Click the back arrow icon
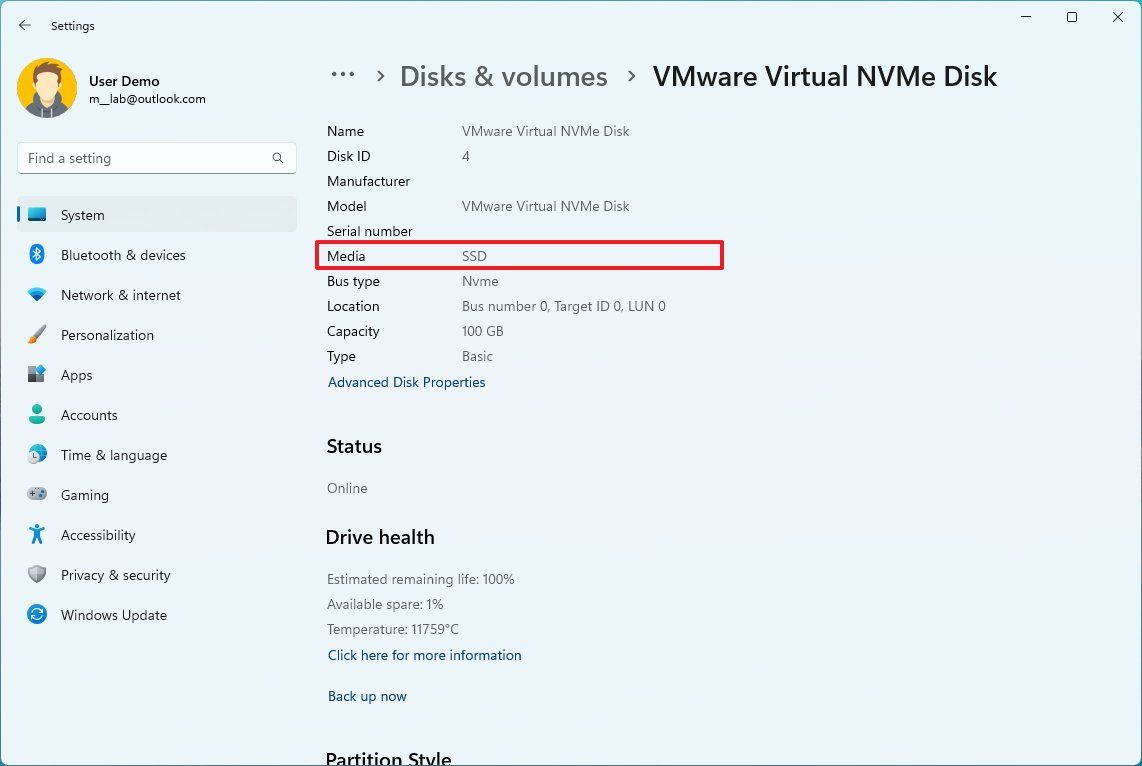1142x766 pixels. pyautogui.click(x=25, y=25)
